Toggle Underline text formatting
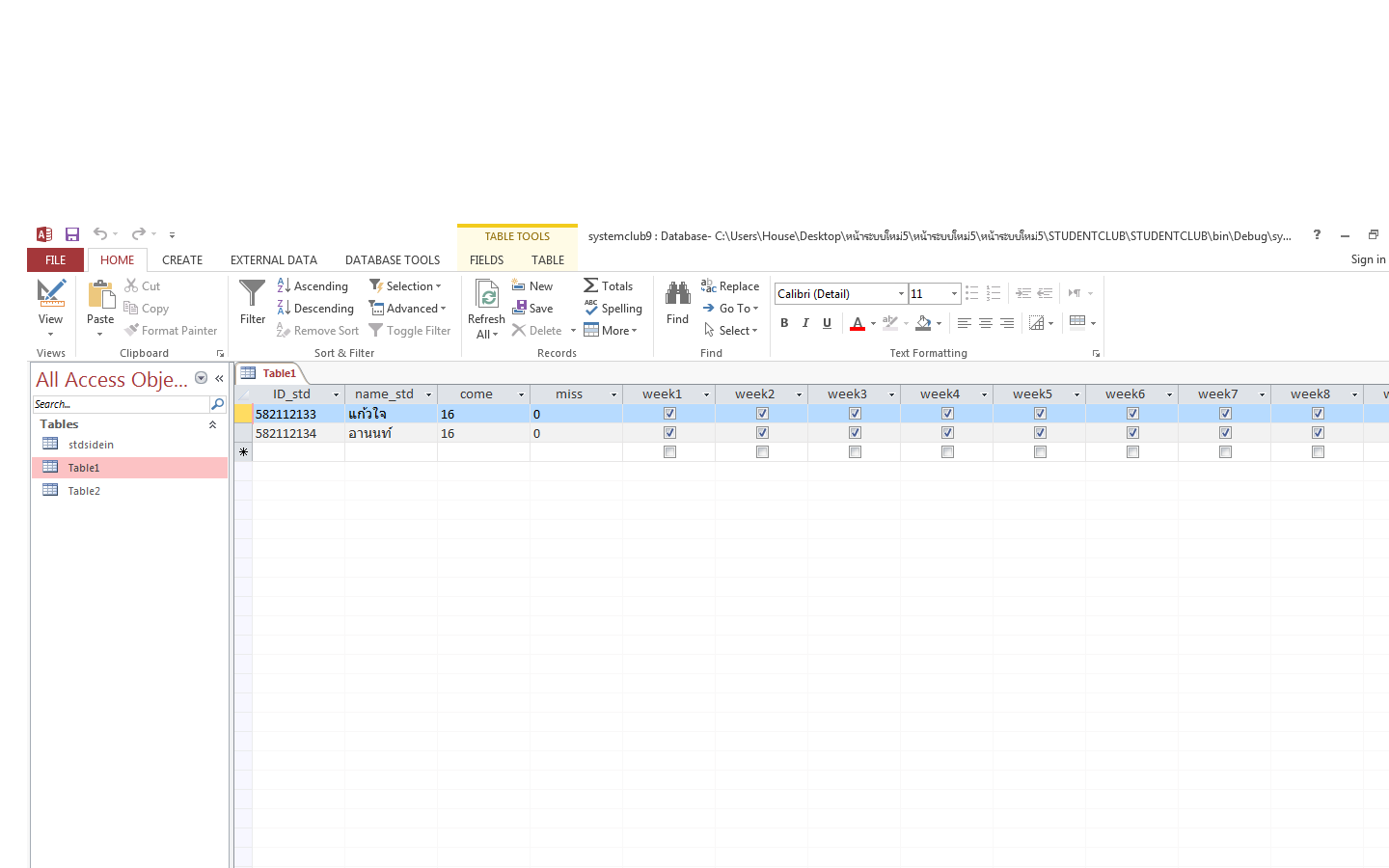Viewport: 1389px width, 868px height. [827, 323]
